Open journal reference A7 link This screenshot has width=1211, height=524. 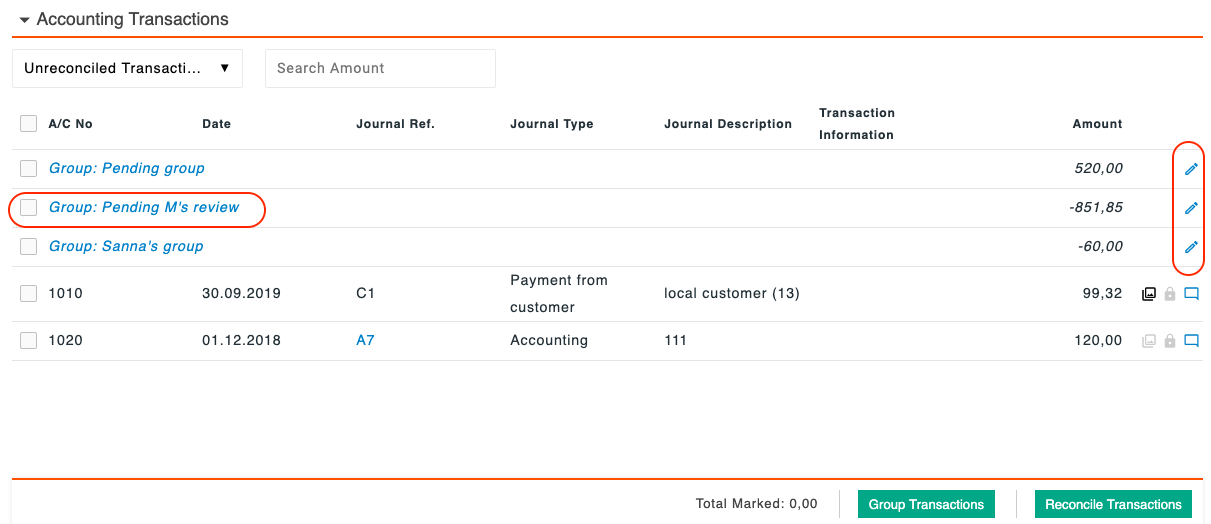point(365,340)
